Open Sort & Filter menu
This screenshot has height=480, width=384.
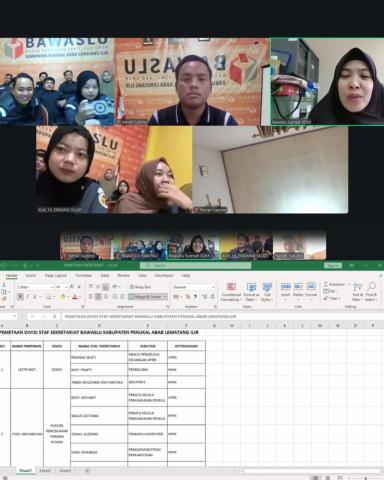point(358,292)
